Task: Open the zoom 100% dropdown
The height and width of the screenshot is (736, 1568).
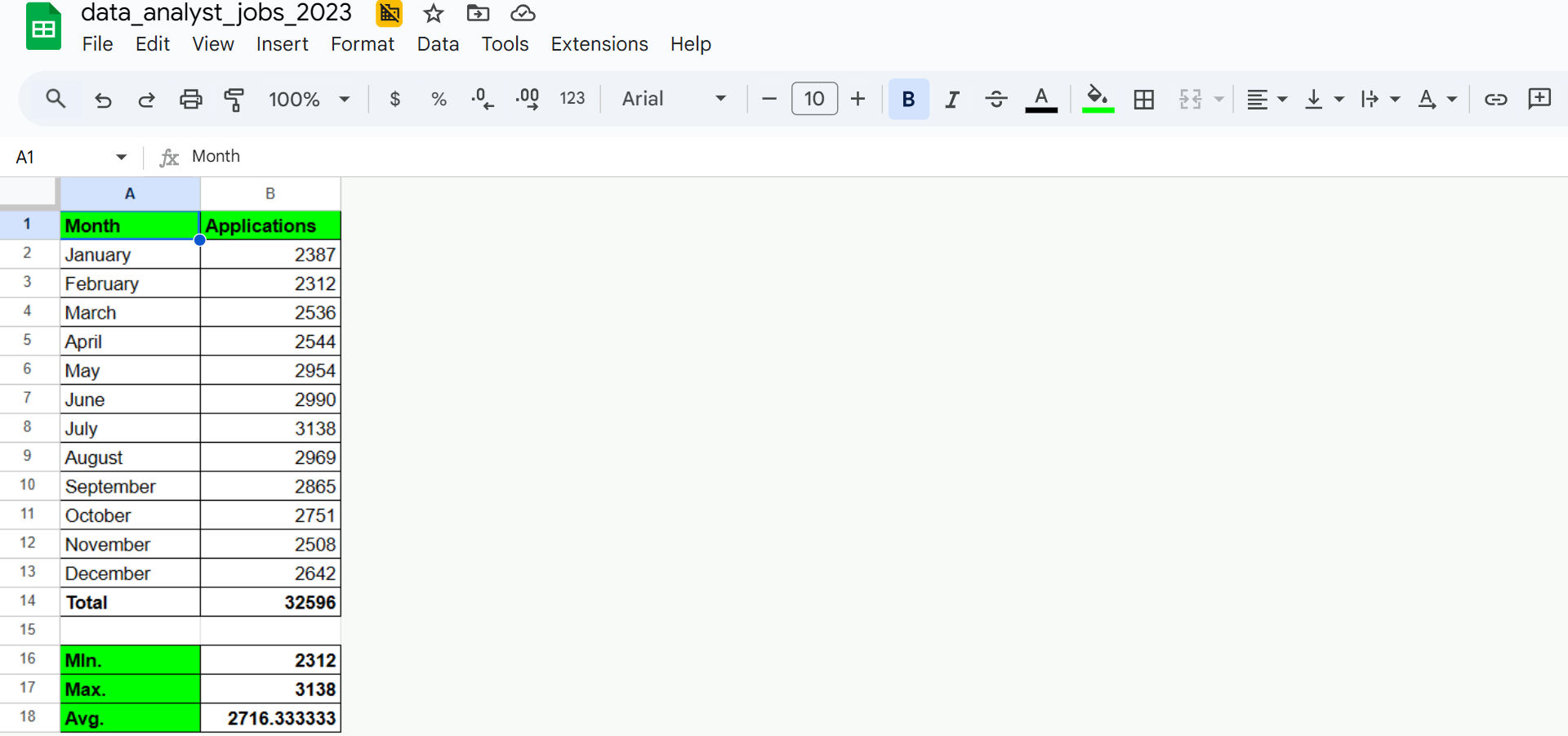Action: 310,99
